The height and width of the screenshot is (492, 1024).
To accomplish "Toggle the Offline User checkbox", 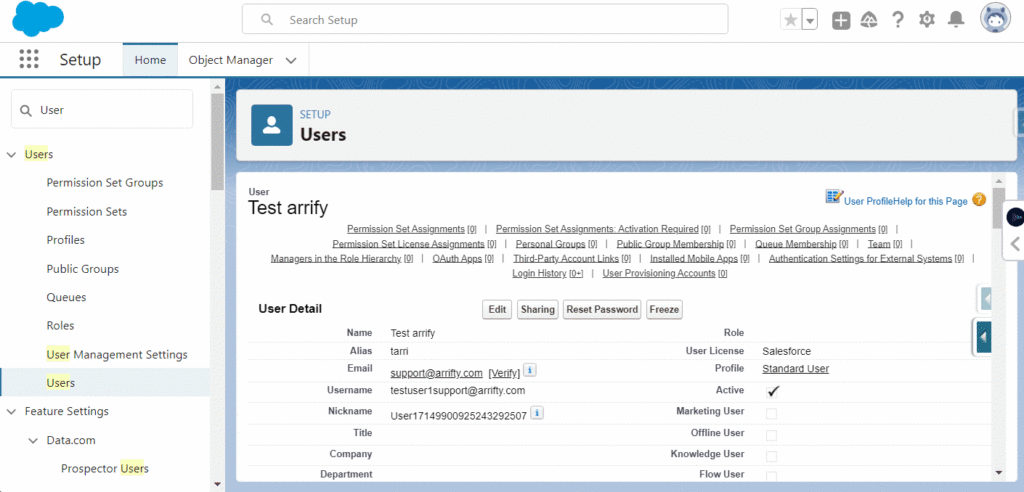I will 771,434.
